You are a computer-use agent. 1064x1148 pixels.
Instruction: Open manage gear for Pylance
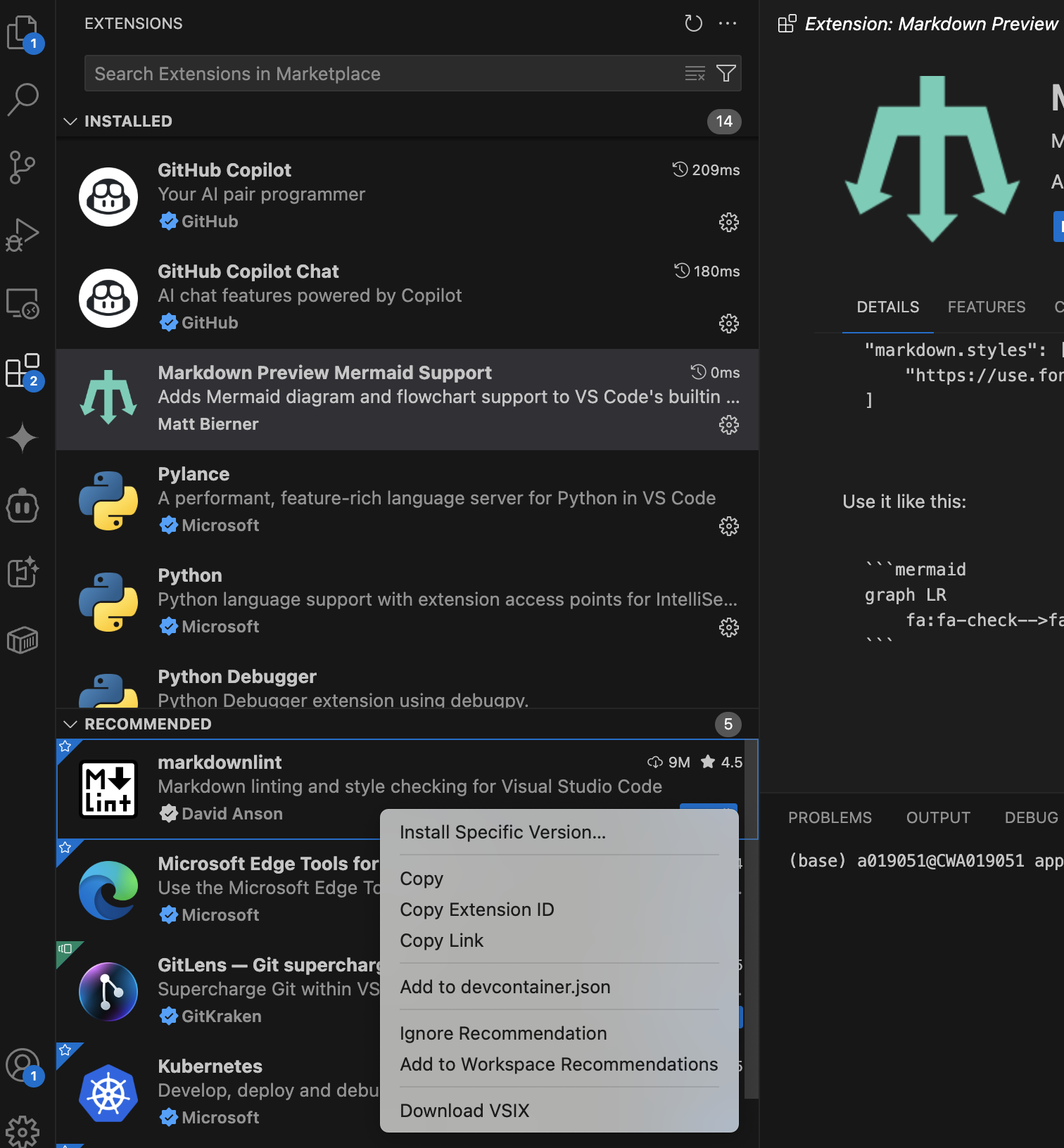point(729,526)
